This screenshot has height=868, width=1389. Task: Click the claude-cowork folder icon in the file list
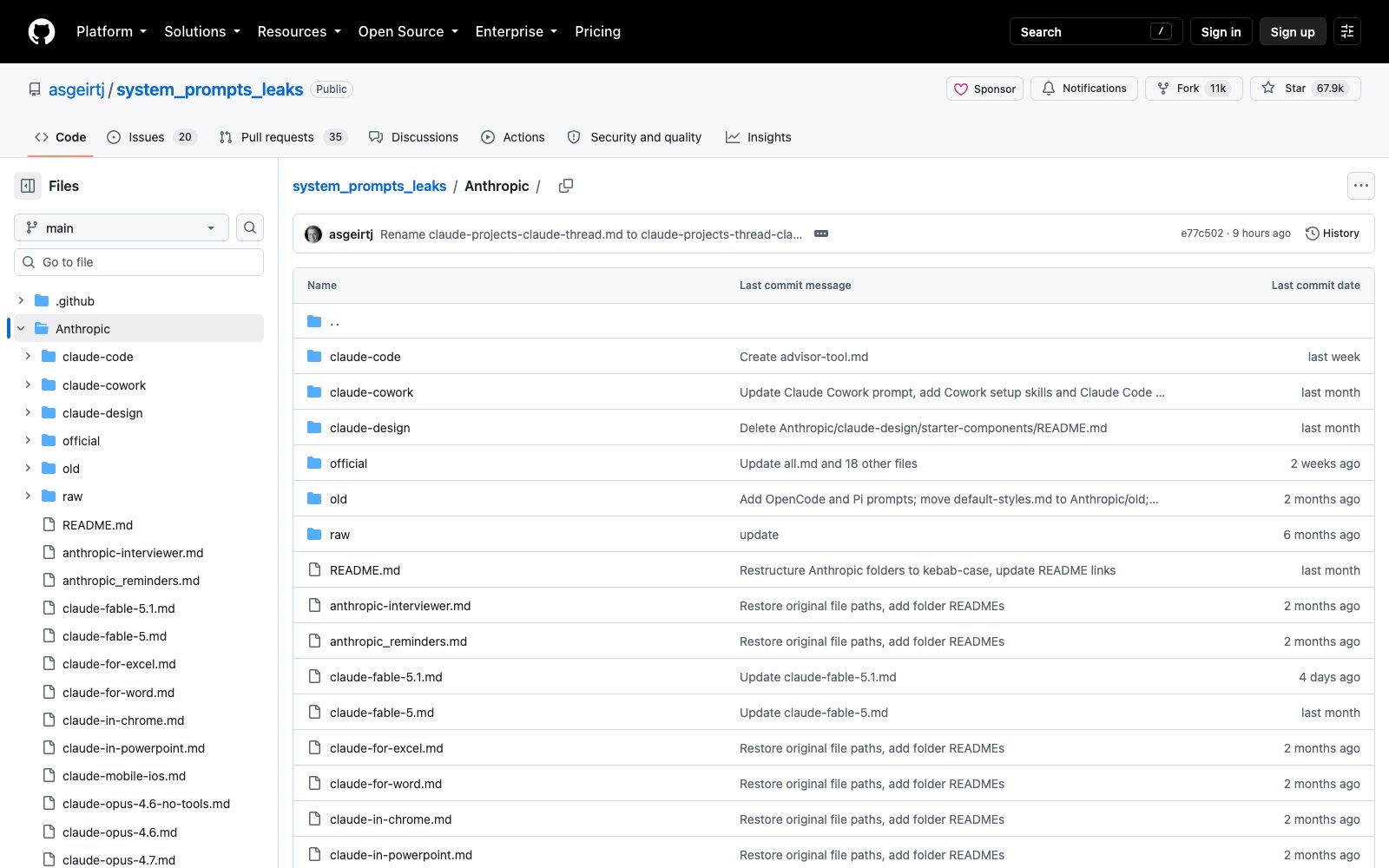pos(314,392)
